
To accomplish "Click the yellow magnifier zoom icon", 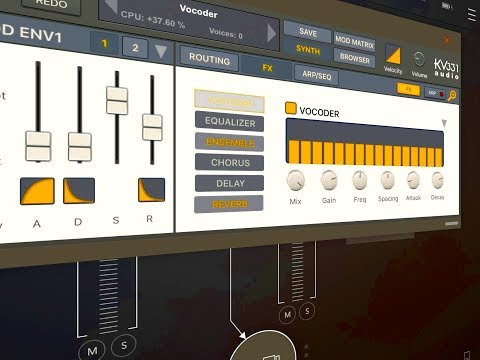I will [x=452, y=96].
